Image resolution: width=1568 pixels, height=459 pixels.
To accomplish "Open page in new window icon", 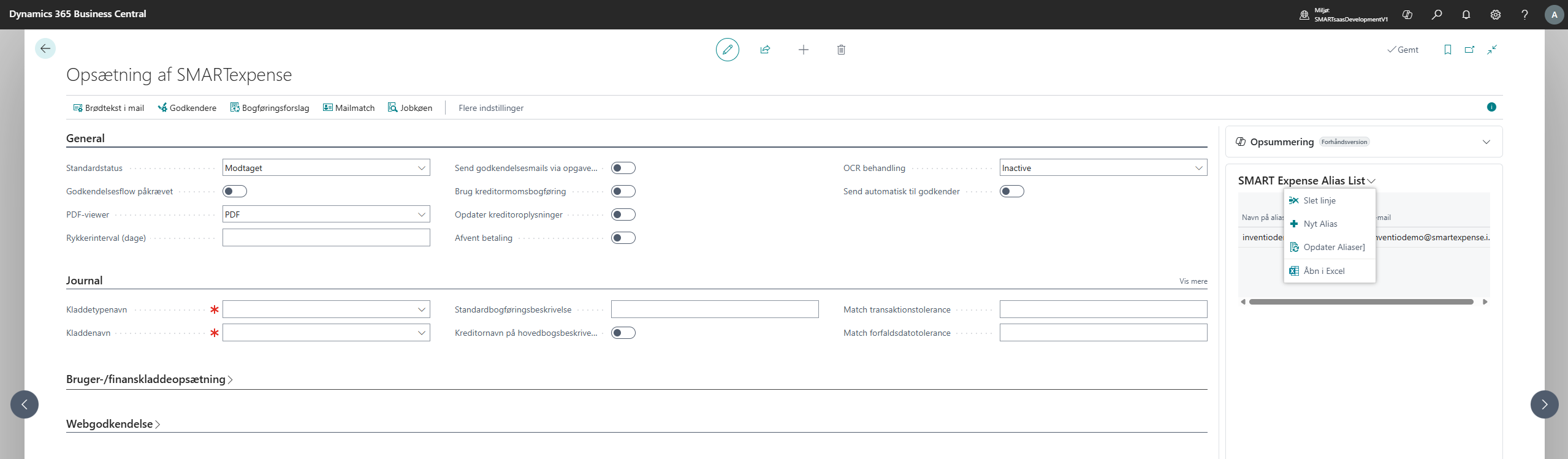I will tap(1469, 50).
